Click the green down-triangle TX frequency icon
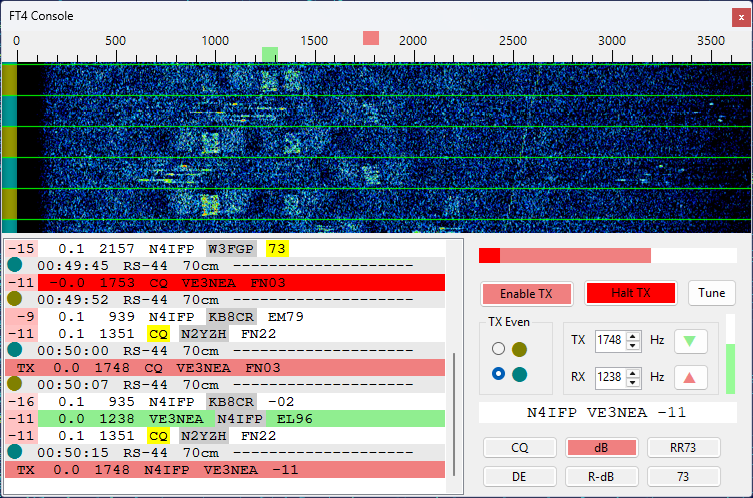The image size is (753, 498). (689, 340)
